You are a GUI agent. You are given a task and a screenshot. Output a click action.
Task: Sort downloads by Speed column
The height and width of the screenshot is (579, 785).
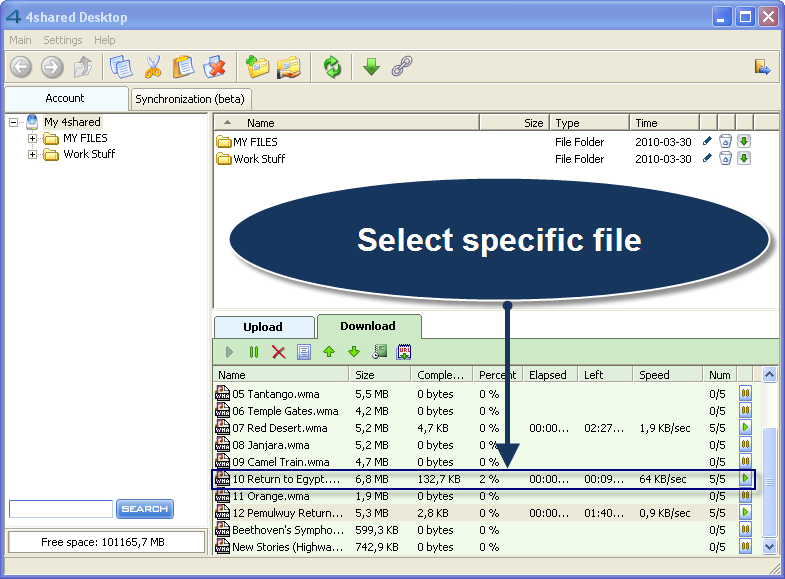click(667, 375)
